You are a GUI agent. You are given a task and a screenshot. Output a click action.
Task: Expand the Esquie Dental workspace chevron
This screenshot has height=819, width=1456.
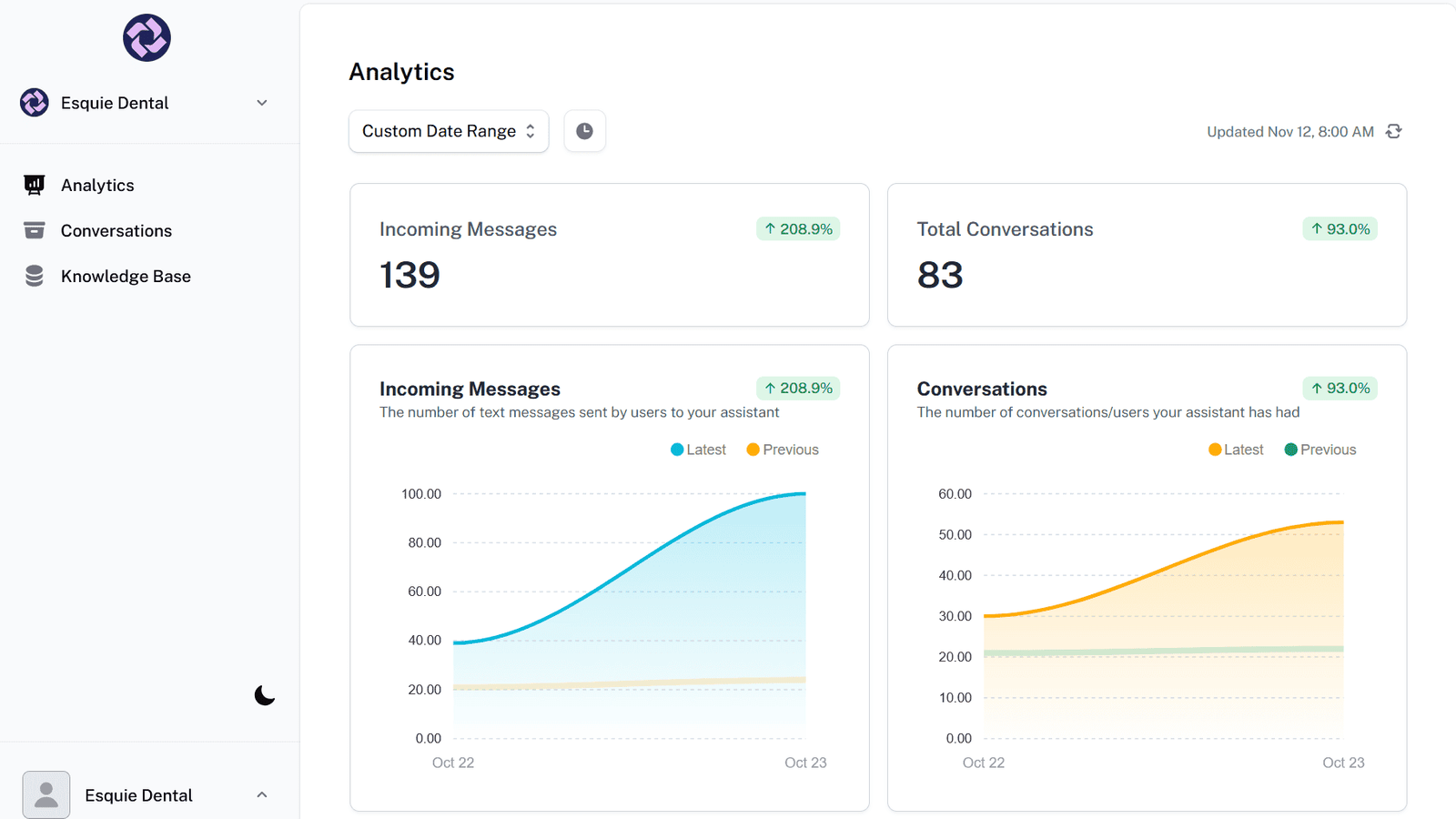click(x=262, y=103)
